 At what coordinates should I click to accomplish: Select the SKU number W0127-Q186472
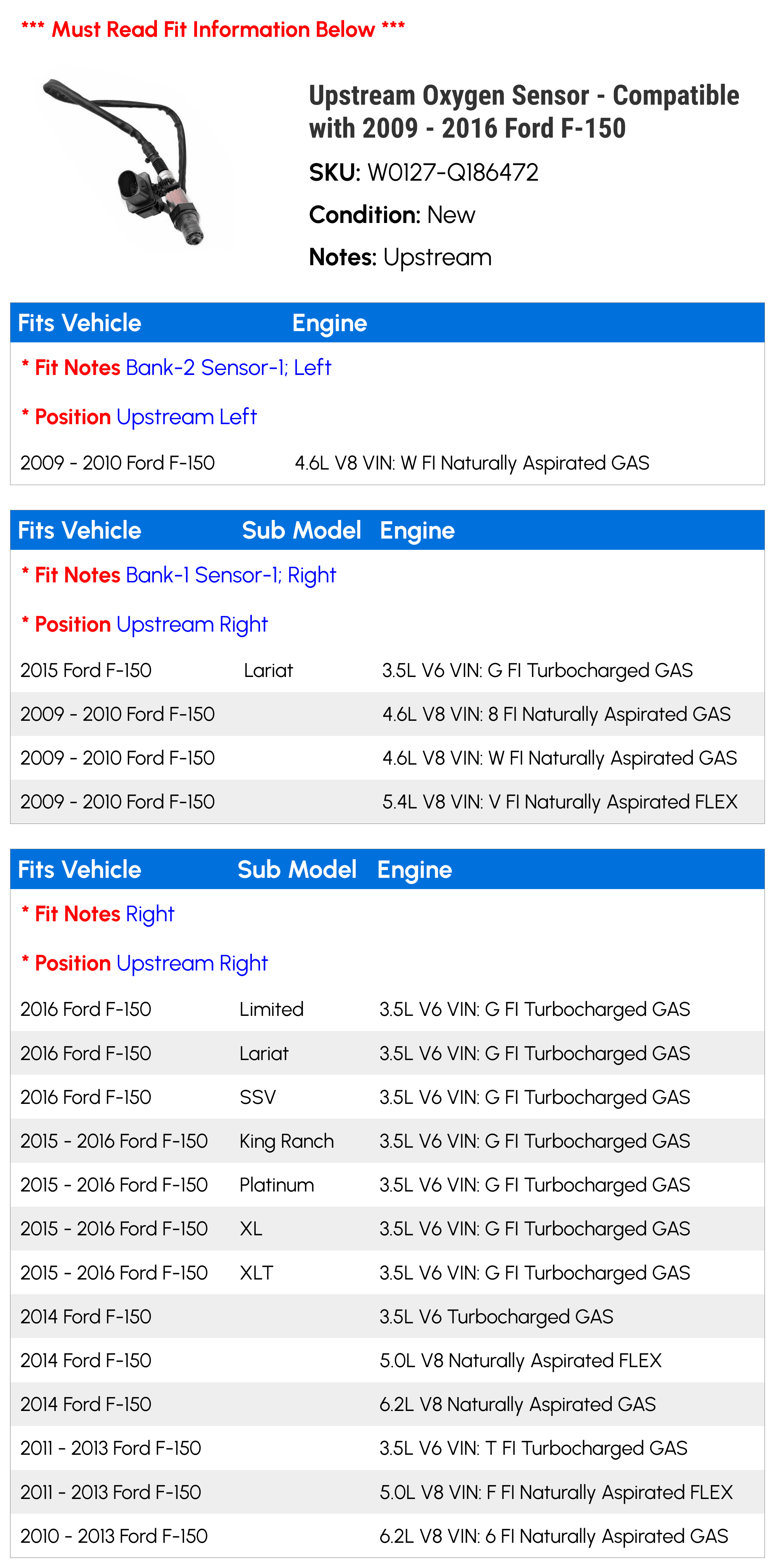[453, 173]
